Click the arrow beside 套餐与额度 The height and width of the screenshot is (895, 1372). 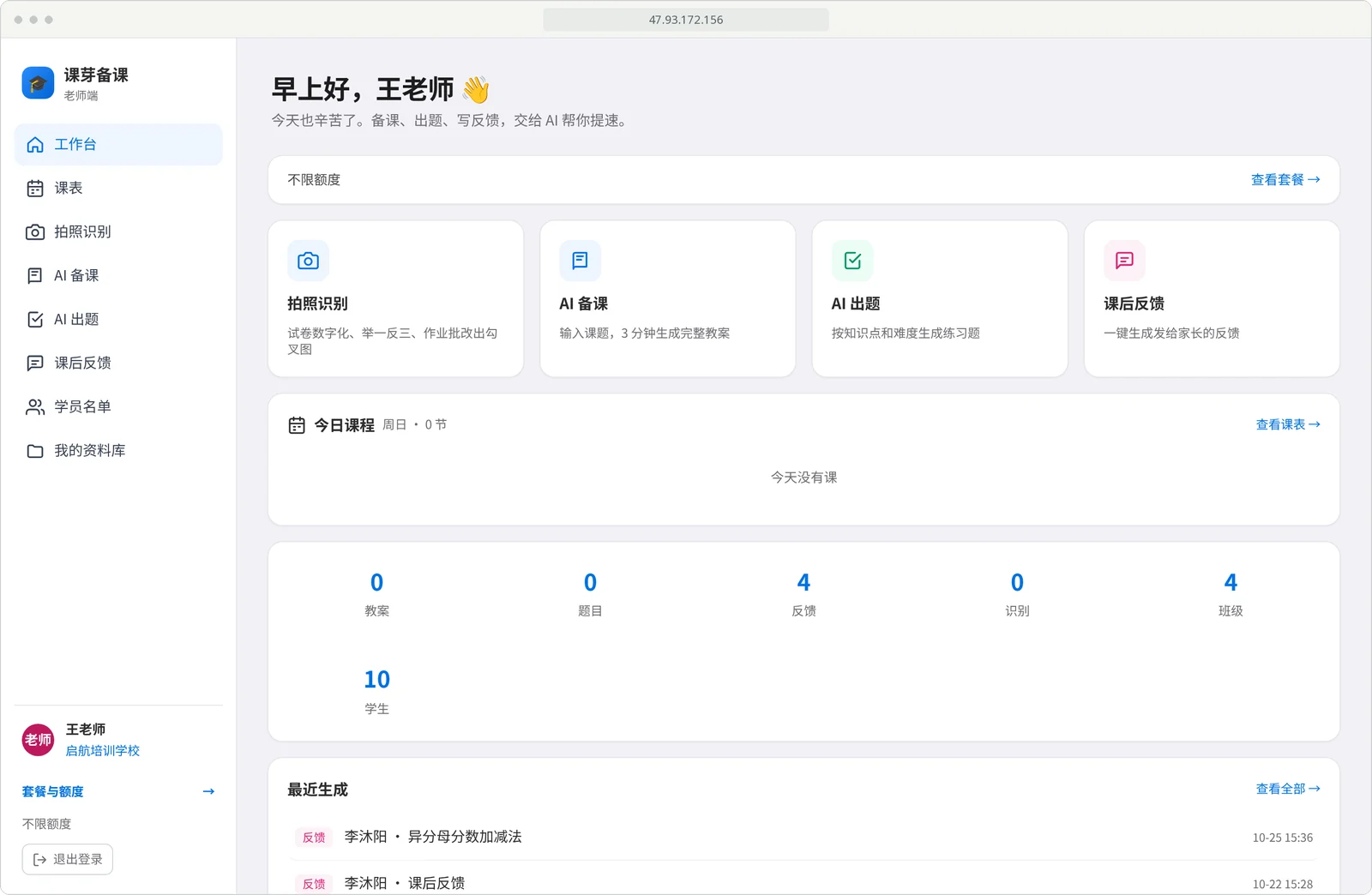point(208,791)
